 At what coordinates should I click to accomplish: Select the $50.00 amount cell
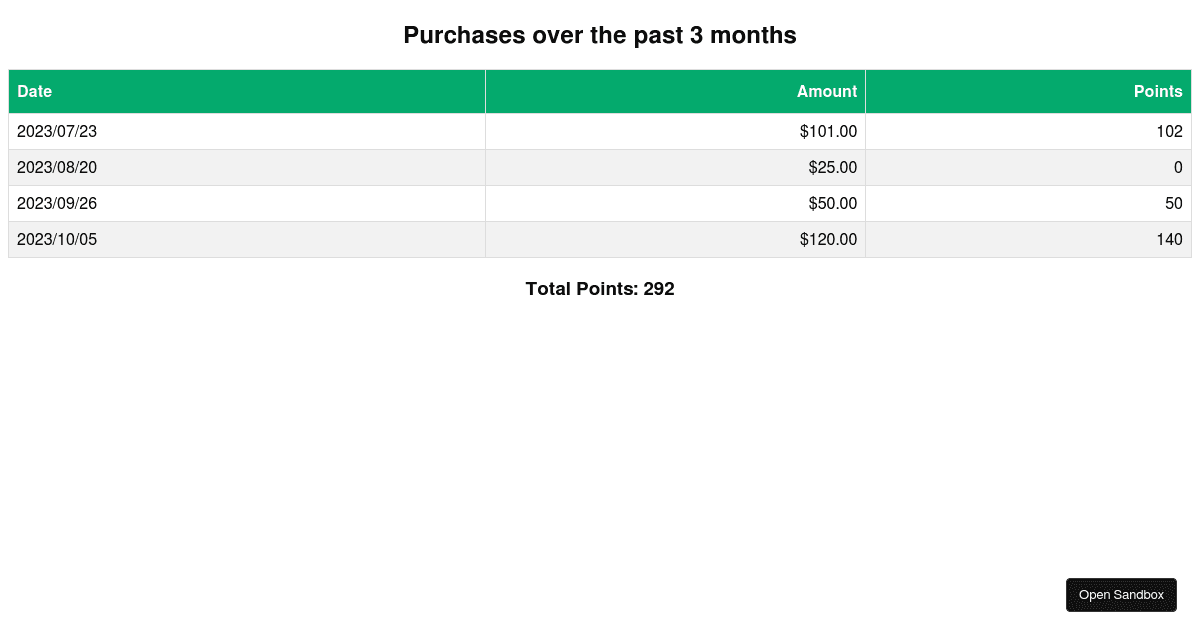click(676, 203)
